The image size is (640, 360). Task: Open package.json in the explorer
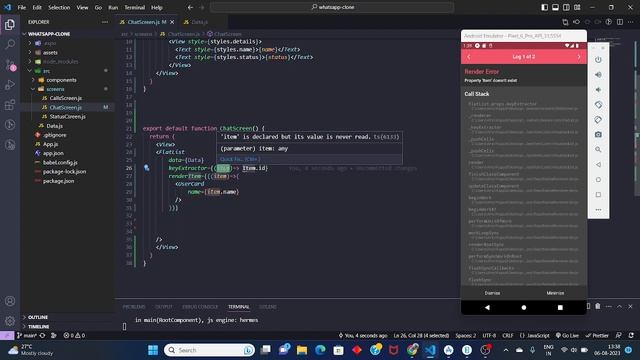(58, 181)
